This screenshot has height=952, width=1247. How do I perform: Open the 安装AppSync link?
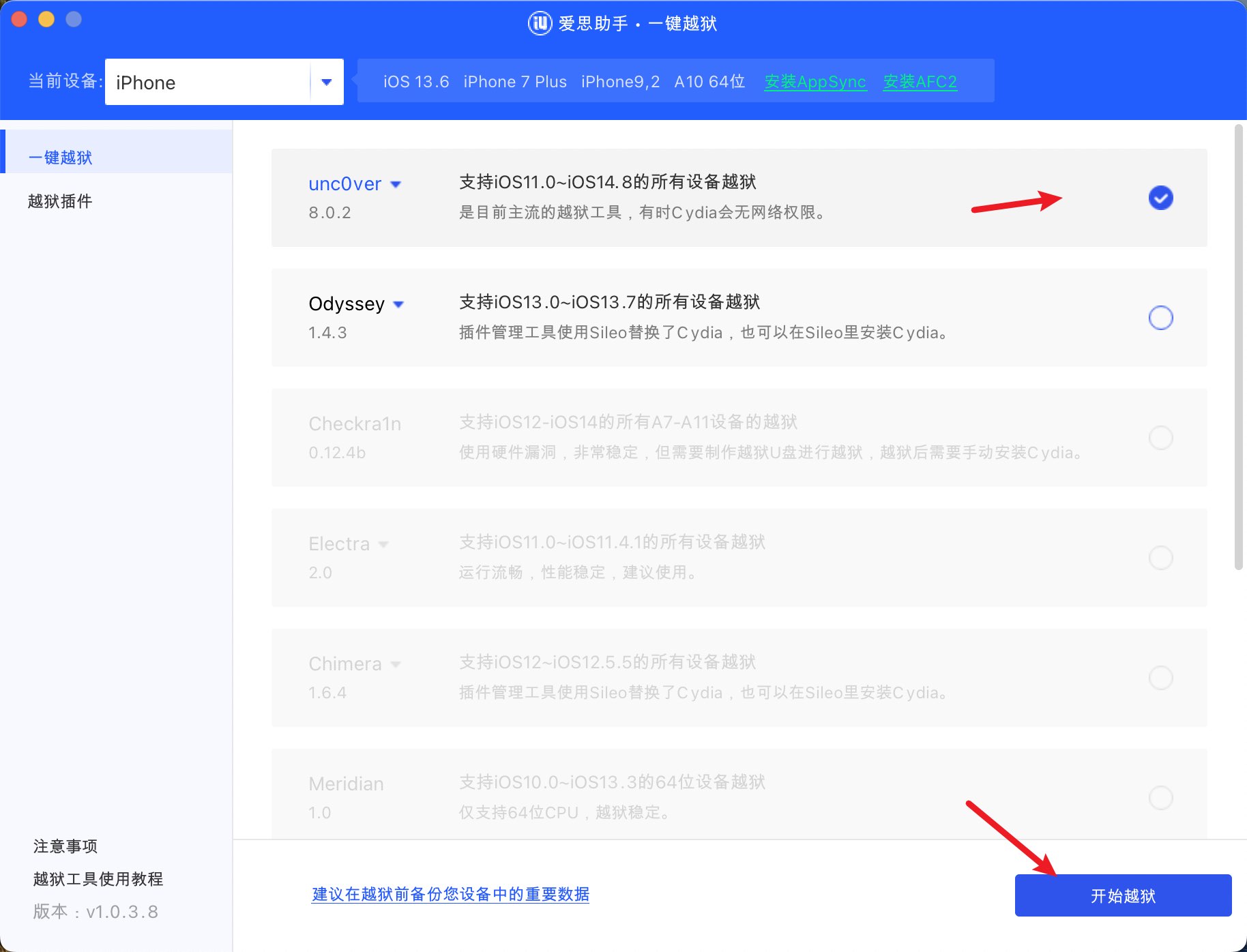point(815,82)
